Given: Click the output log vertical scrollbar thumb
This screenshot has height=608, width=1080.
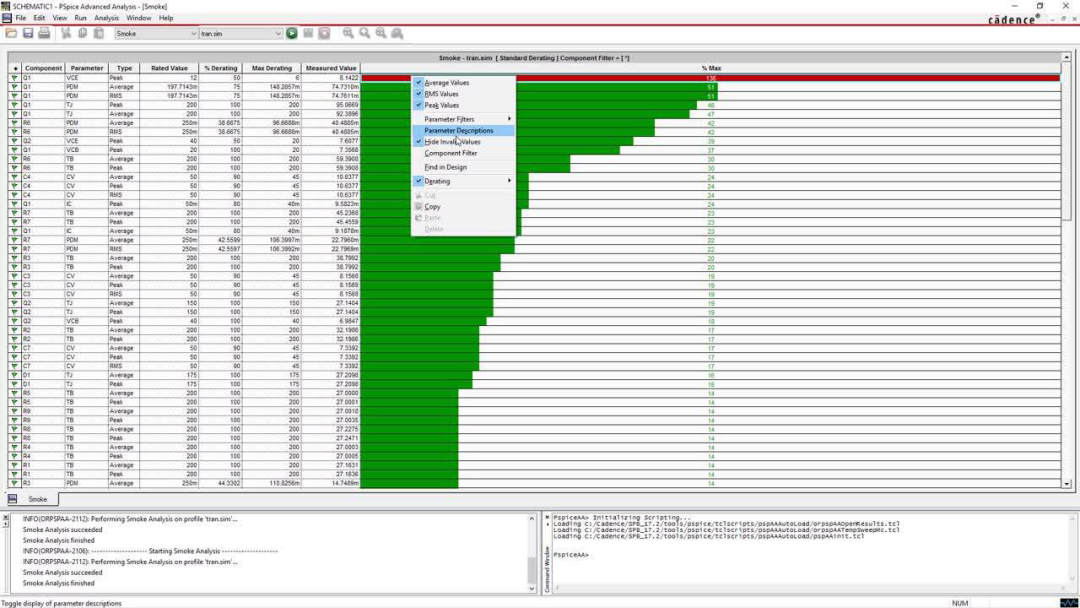Looking at the screenshot, I should 532,569.
